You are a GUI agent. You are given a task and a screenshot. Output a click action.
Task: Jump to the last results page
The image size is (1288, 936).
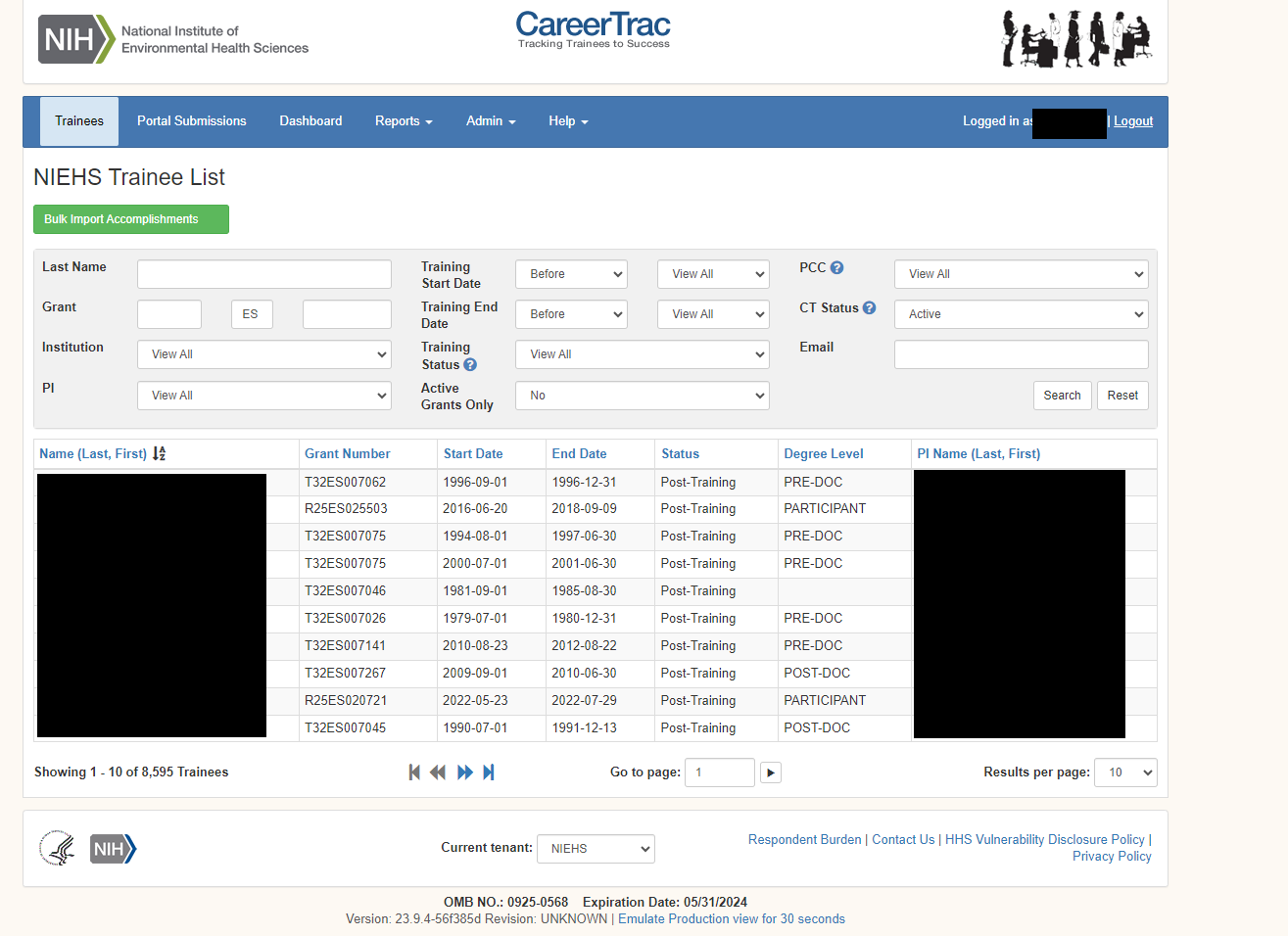[489, 772]
